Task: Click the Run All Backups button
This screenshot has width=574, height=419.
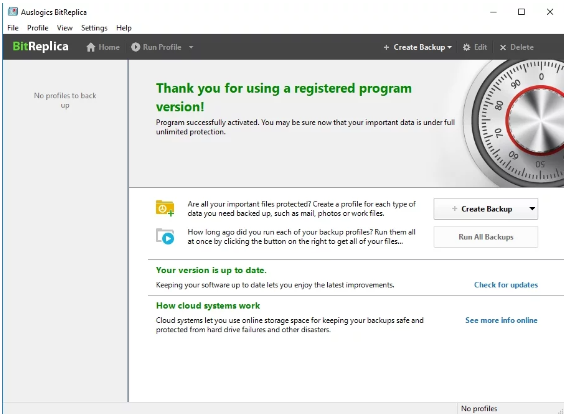Action: pos(486,237)
